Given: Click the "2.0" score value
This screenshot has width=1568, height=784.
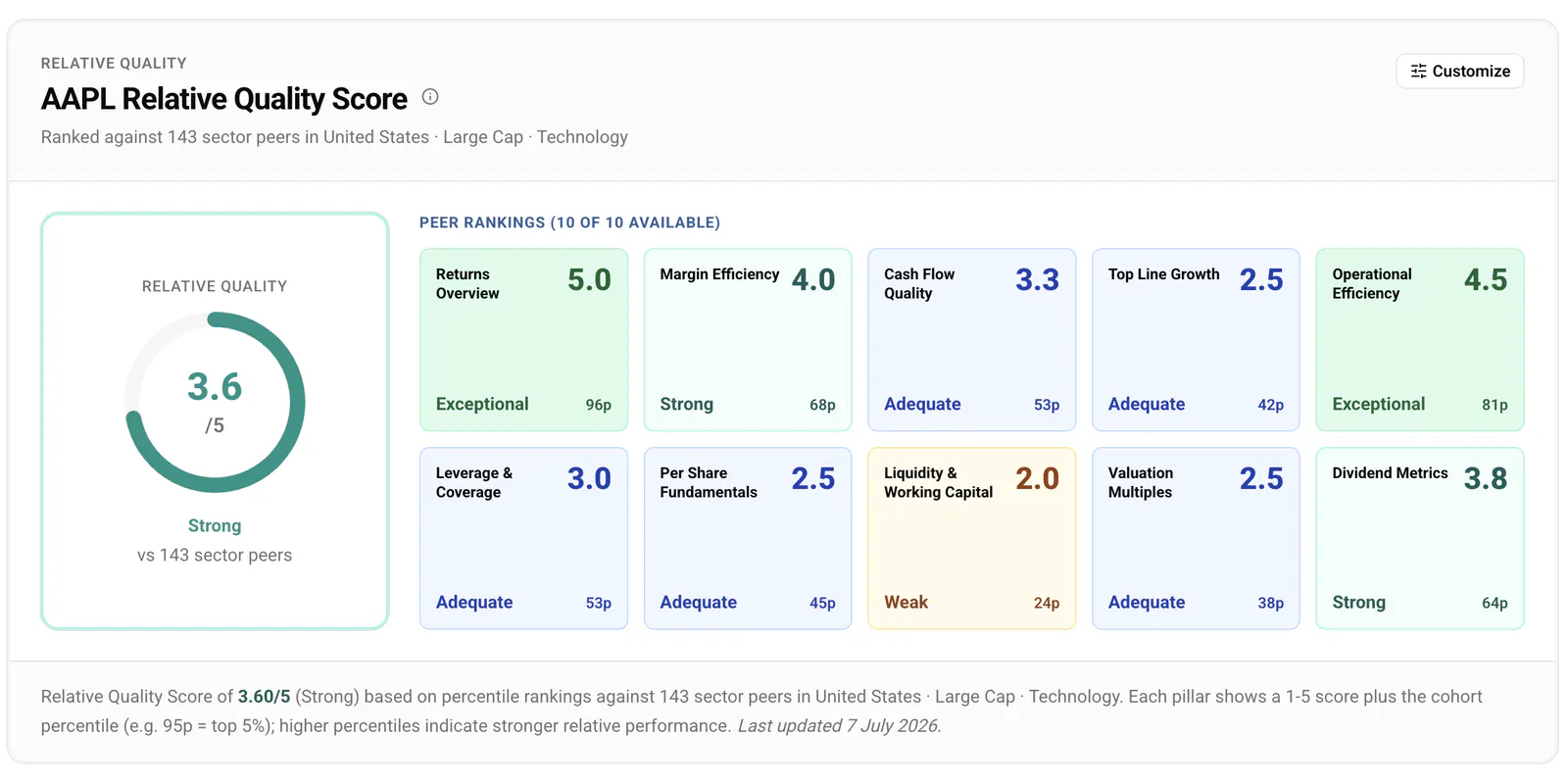Looking at the screenshot, I should (x=1037, y=479).
